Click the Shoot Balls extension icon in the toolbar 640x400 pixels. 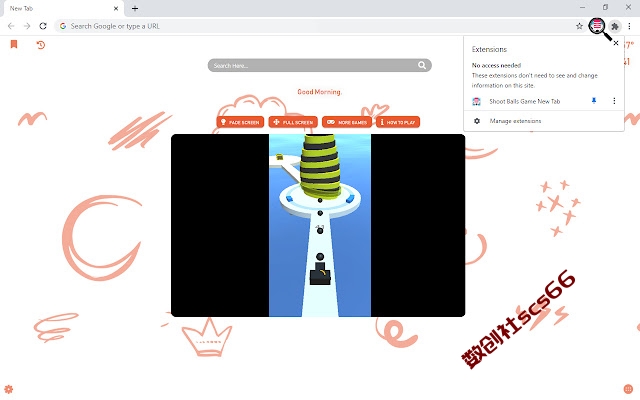597,26
